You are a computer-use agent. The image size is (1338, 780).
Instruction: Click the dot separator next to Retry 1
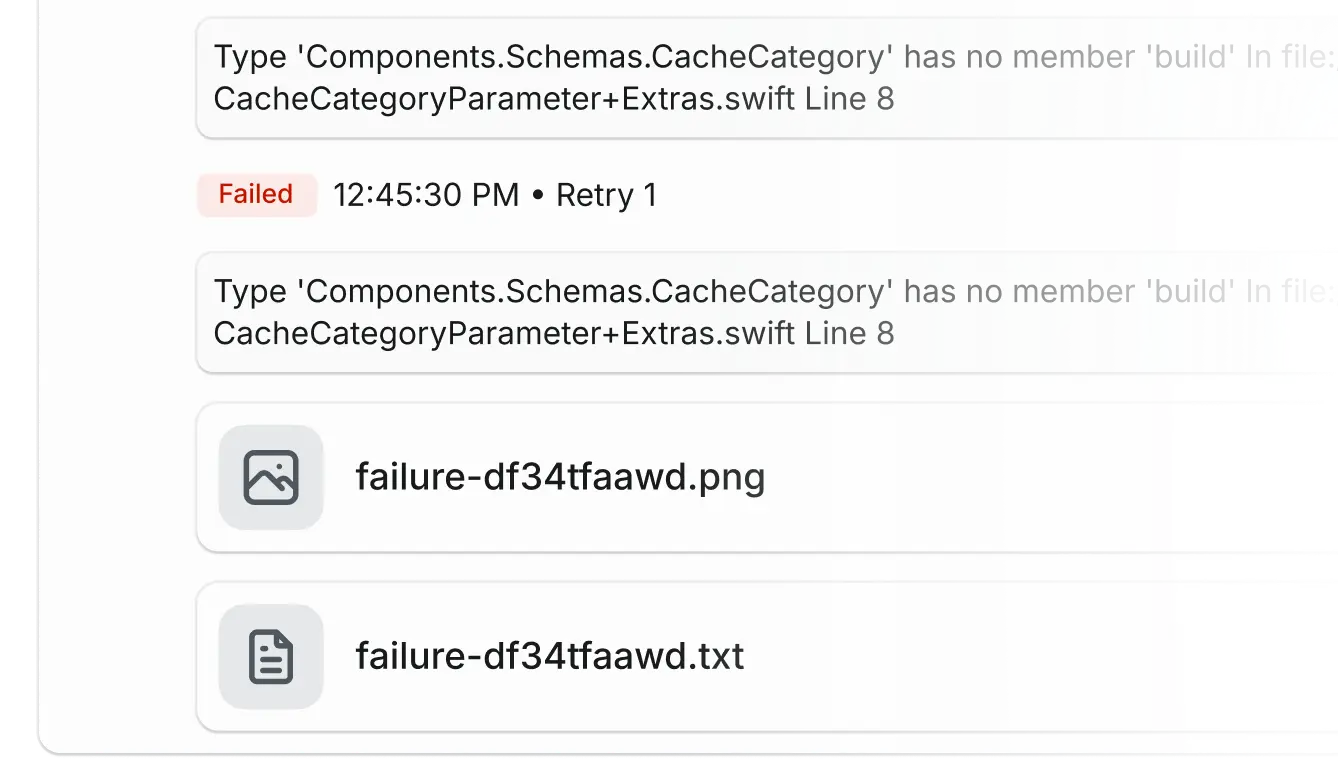[538, 195]
